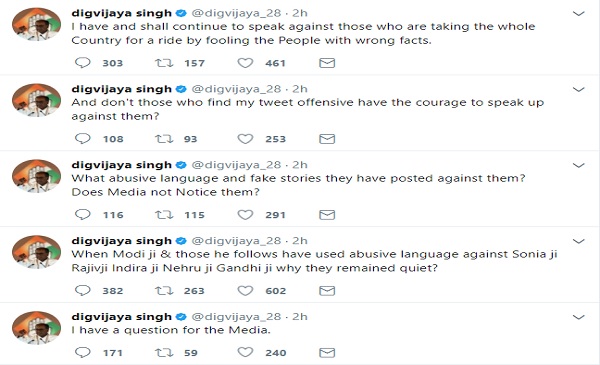Retweet the 'question for the Media' tweet
Image resolution: width=600 pixels, height=365 pixels.
pos(164,352)
